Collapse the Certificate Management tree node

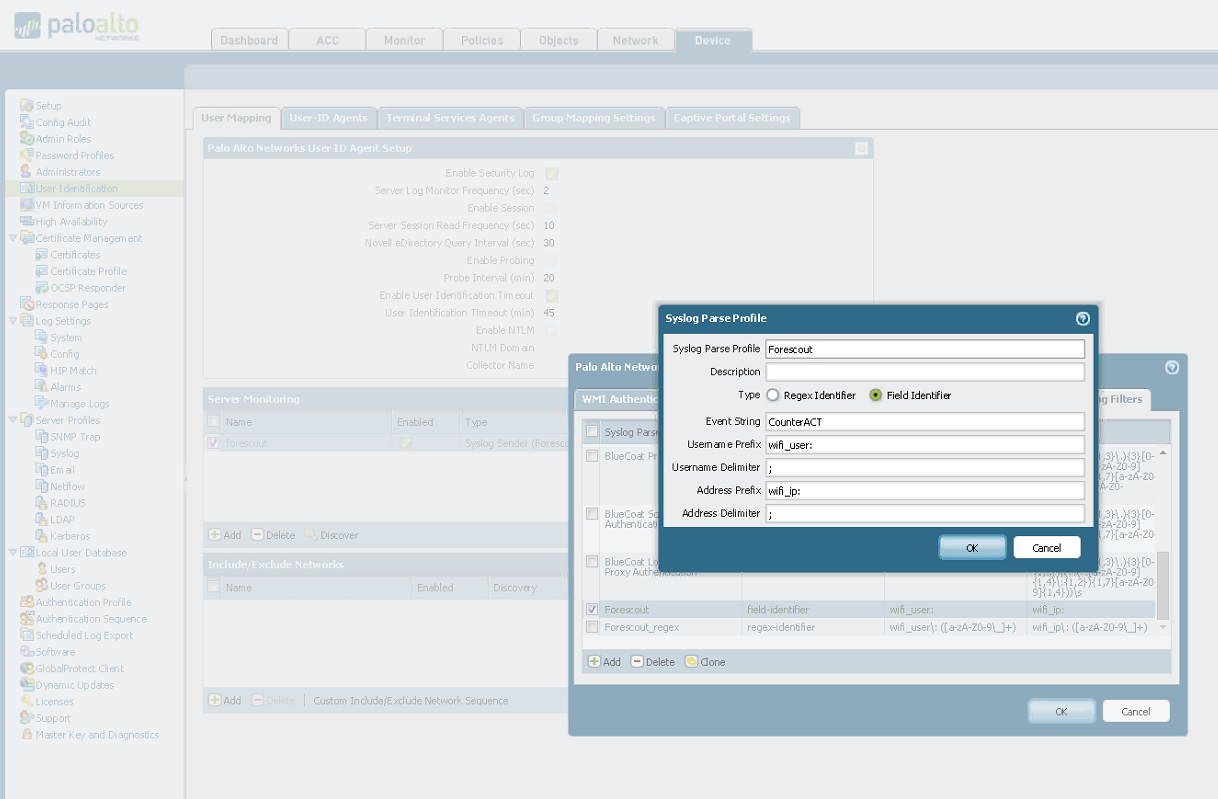[x=13, y=238]
